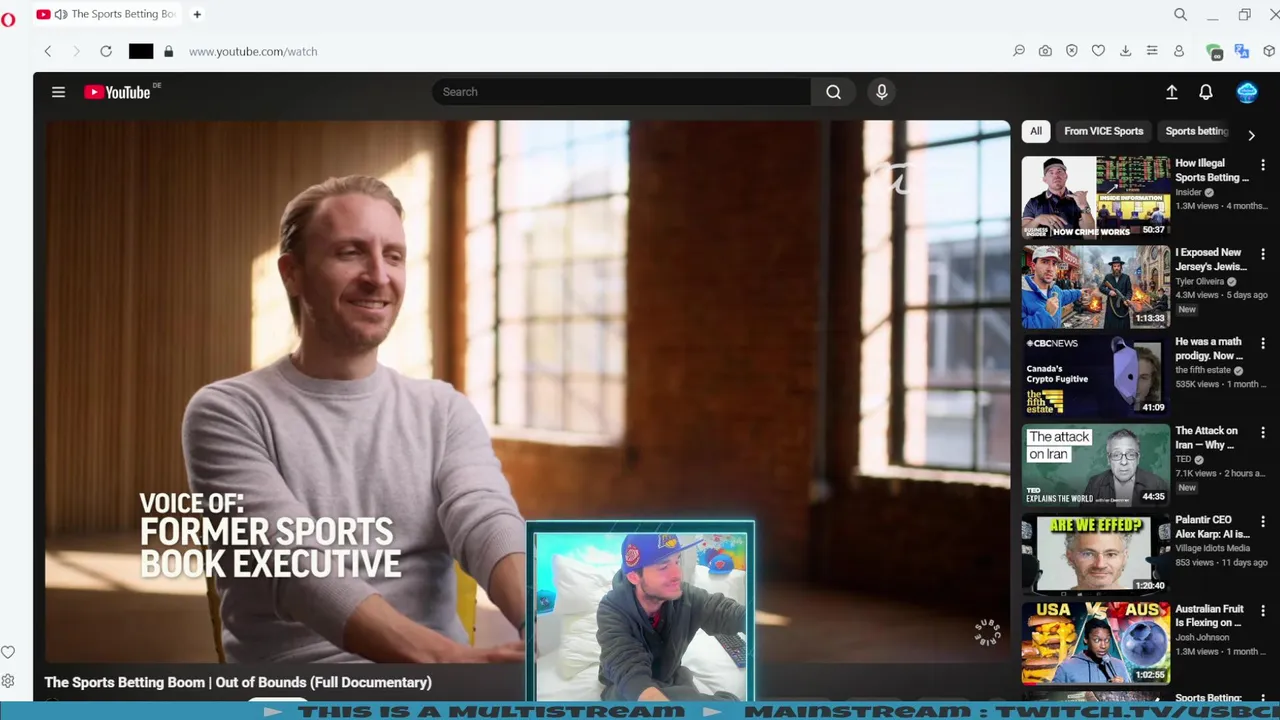The height and width of the screenshot is (720, 1280).
Task: Show more filter chips with the arrow
Action: (x=1251, y=134)
